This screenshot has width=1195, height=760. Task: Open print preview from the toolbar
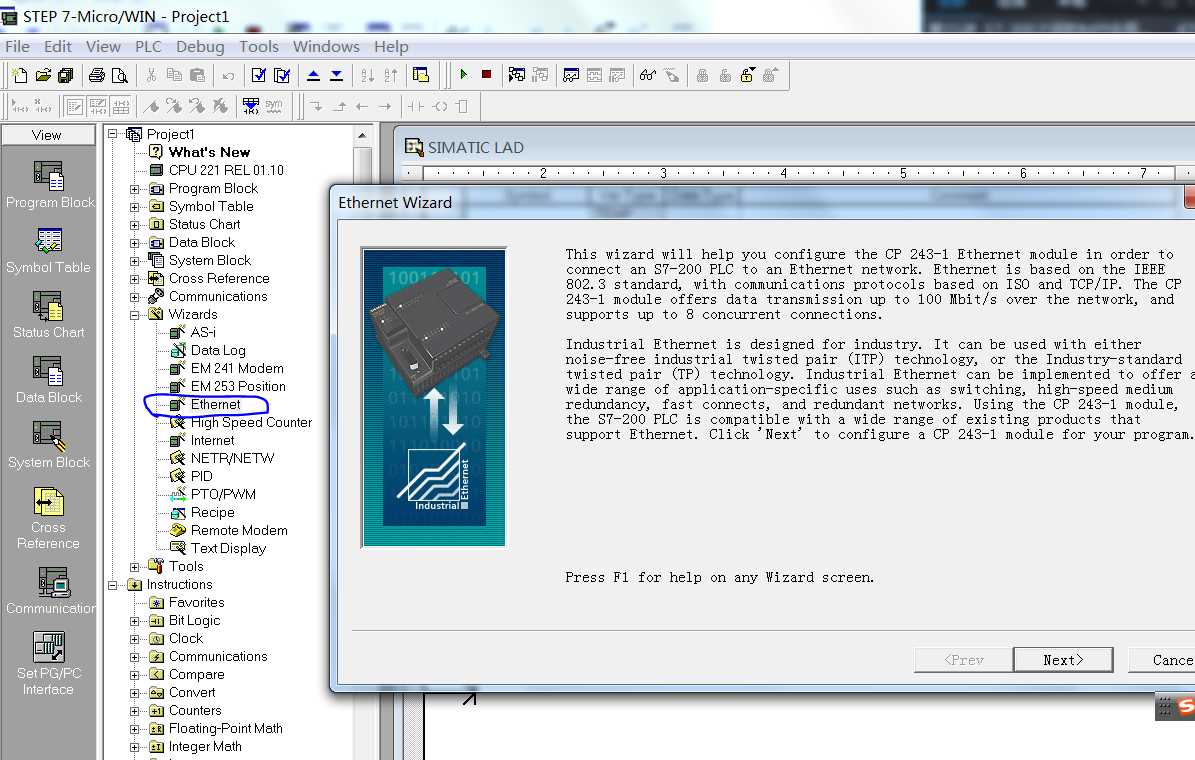coord(120,75)
